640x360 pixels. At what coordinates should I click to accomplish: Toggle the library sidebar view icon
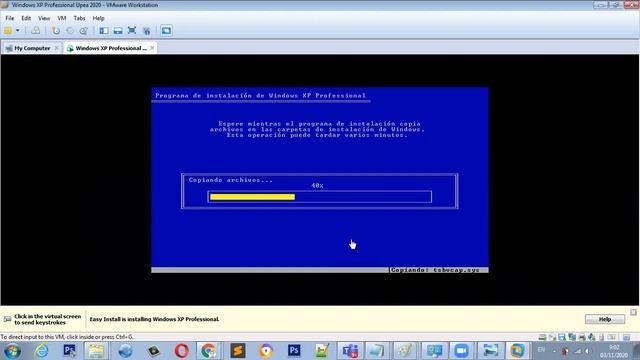click(x=104, y=31)
